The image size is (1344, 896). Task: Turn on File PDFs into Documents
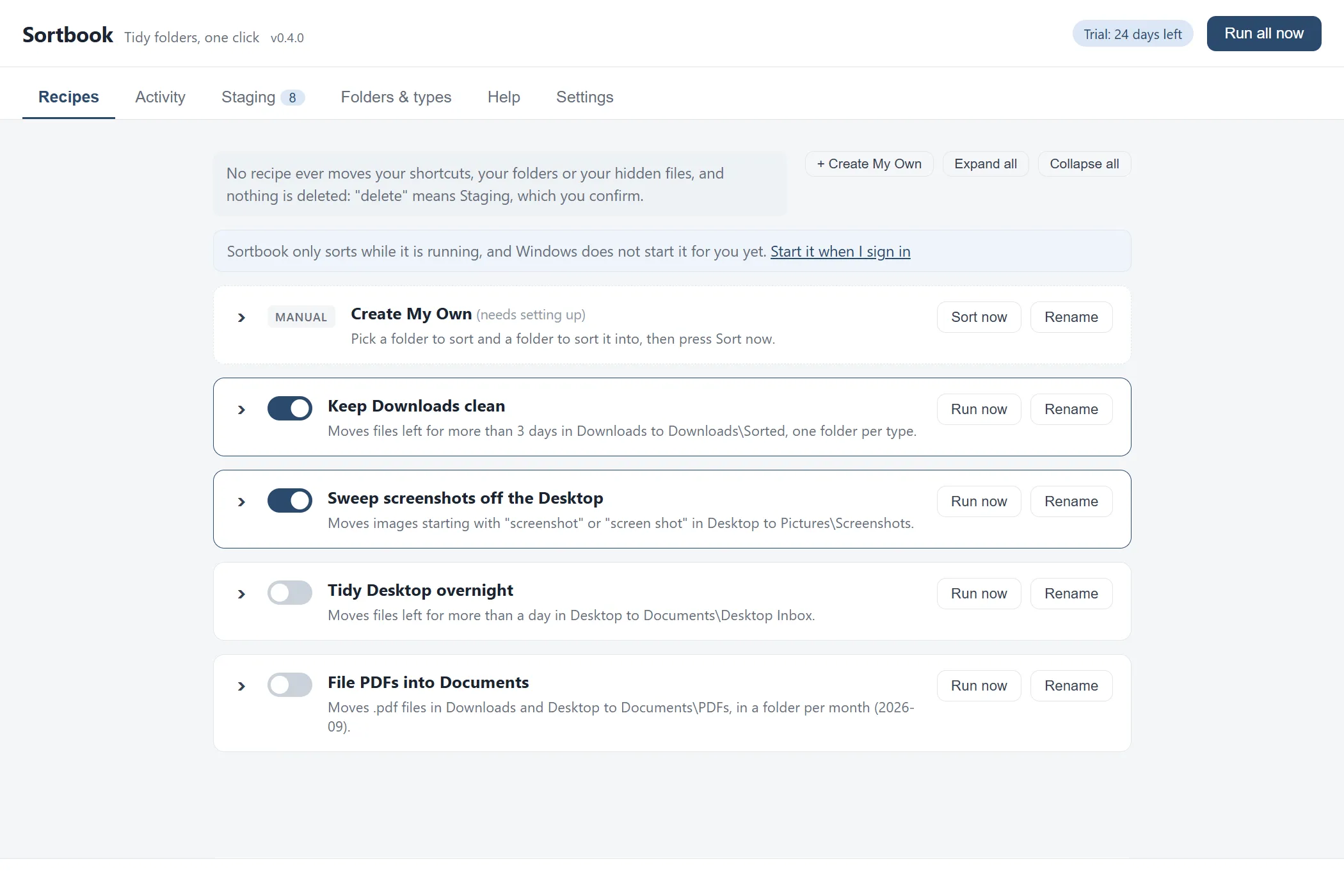click(290, 685)
